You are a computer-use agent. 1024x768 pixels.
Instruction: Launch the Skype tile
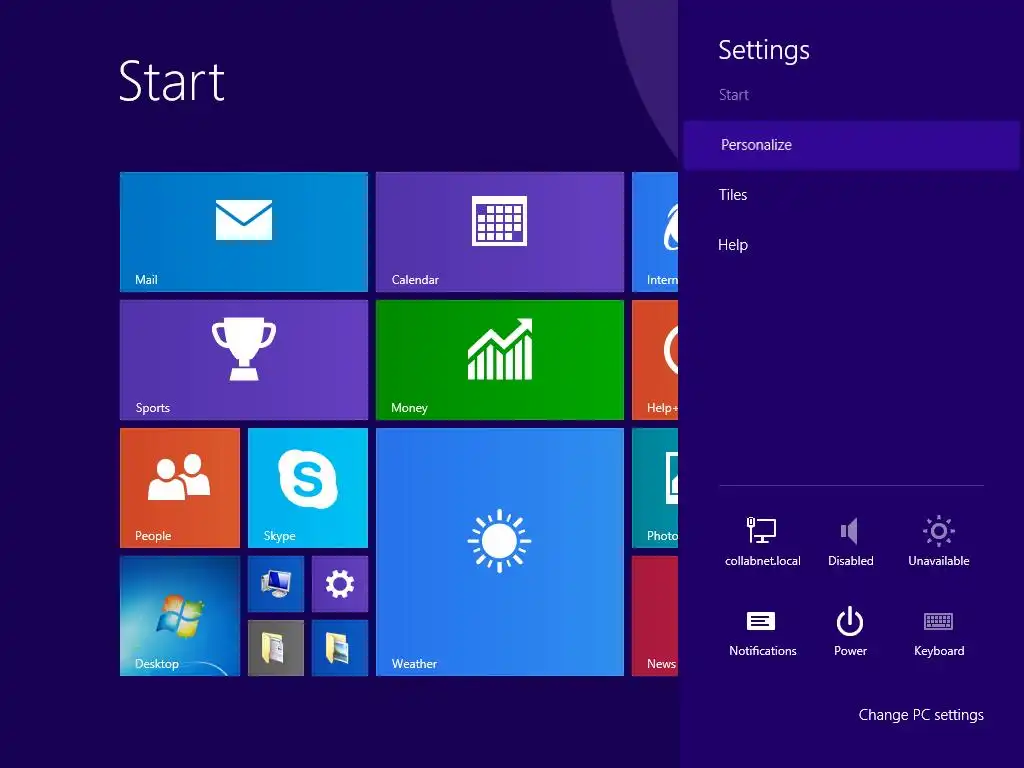point(308,488)
